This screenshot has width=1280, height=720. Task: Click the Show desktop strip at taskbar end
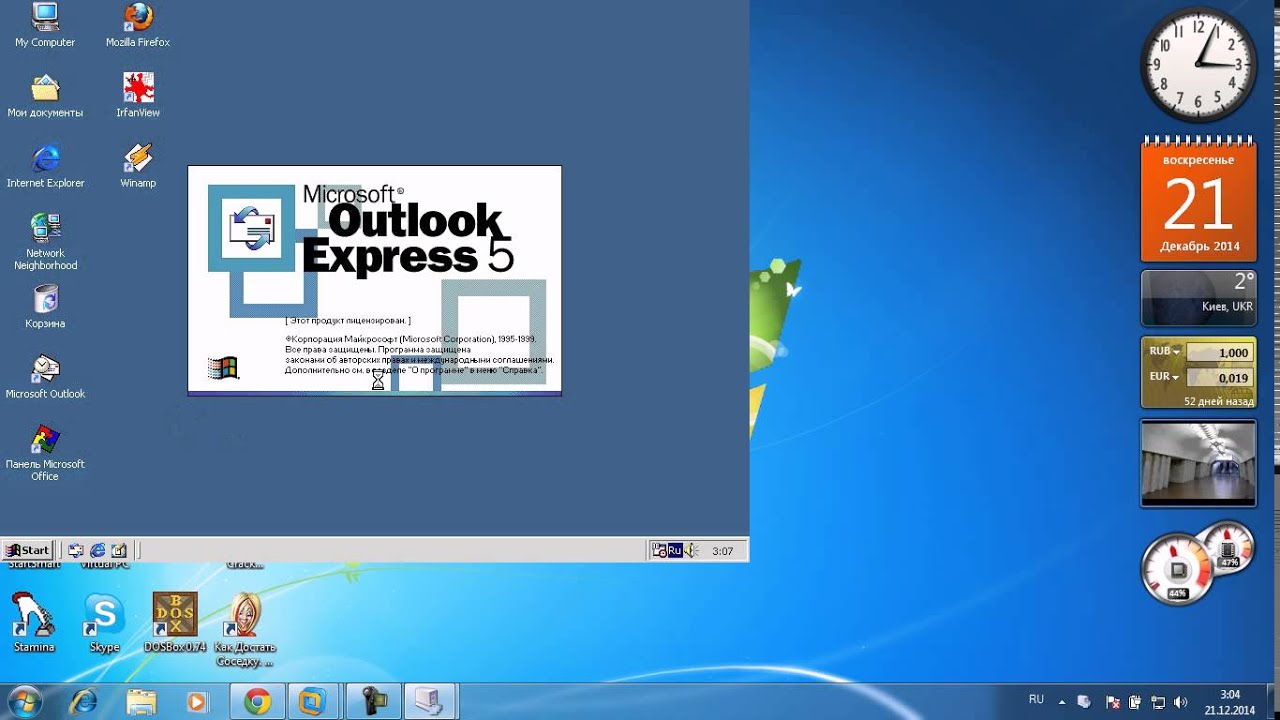point(1272,702)
